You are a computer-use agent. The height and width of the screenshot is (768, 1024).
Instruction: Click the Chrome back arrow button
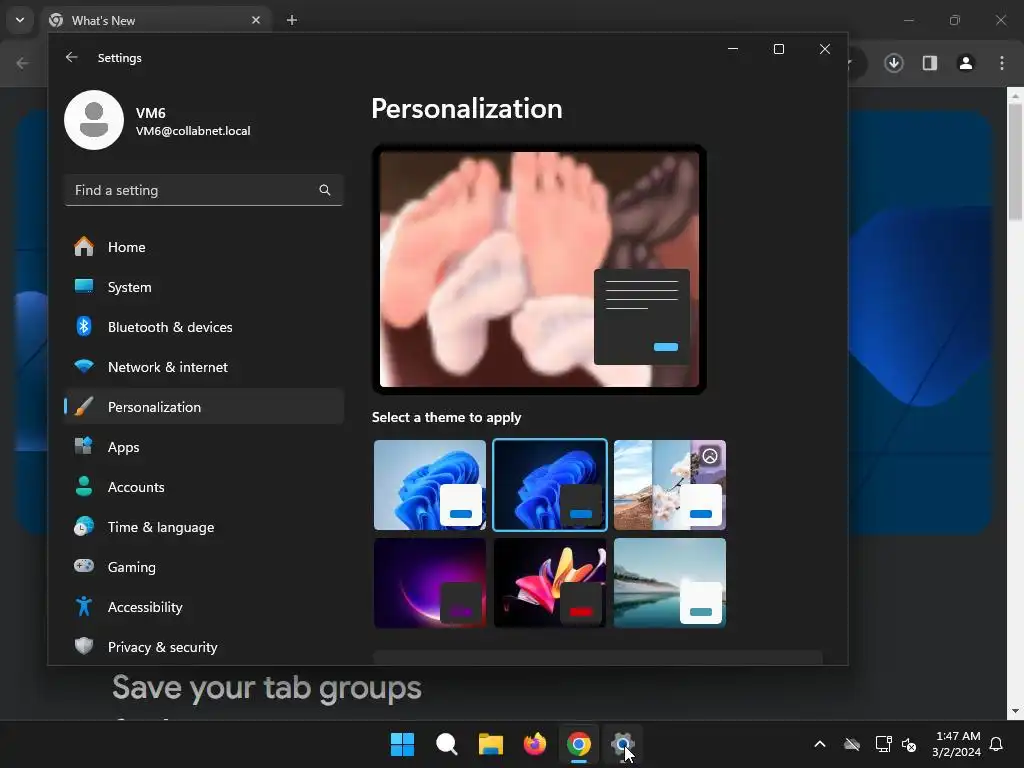(22, 63)
